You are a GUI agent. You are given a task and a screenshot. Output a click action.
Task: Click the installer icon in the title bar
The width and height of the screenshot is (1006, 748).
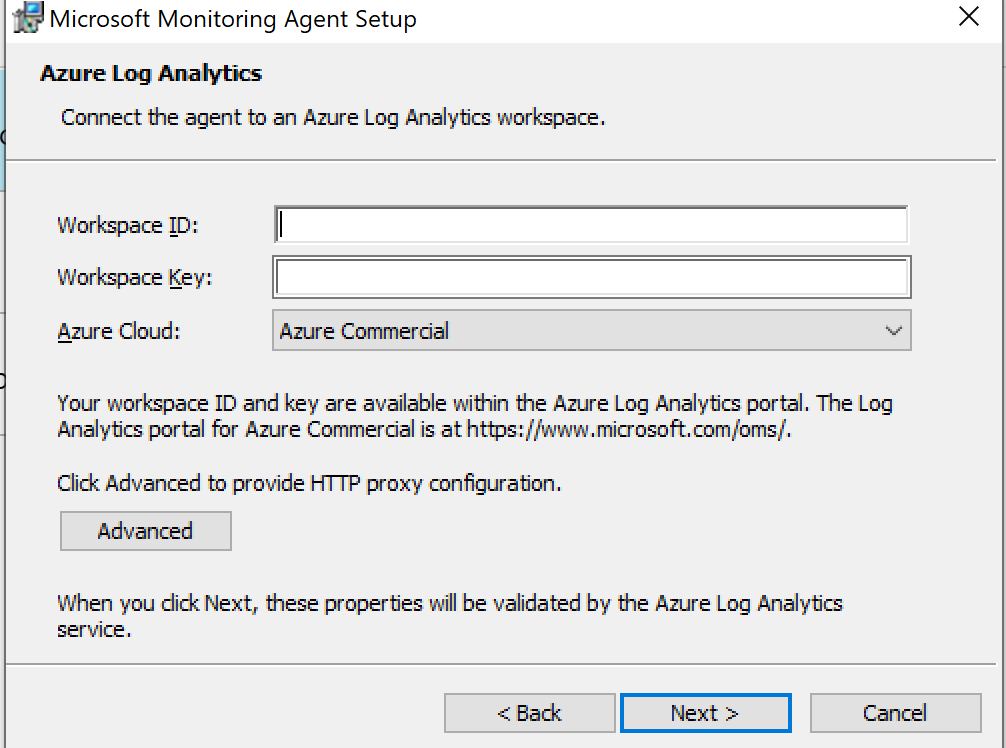[x=28, y=18]
